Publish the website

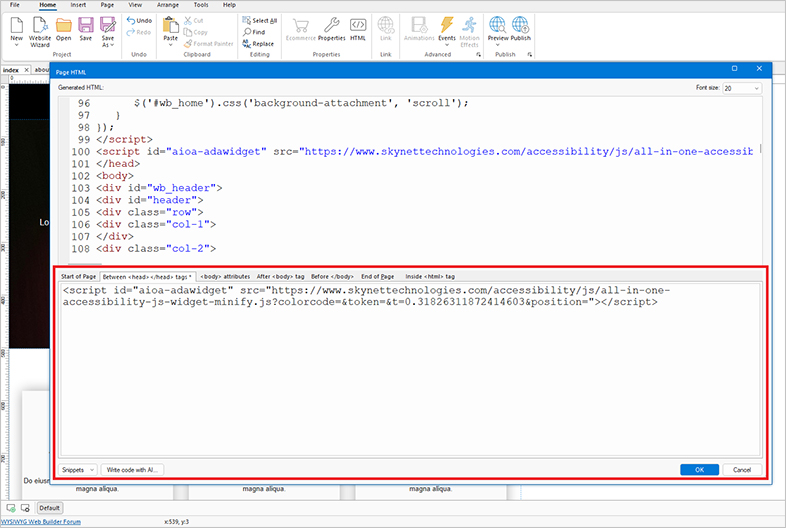coord(520,29)
